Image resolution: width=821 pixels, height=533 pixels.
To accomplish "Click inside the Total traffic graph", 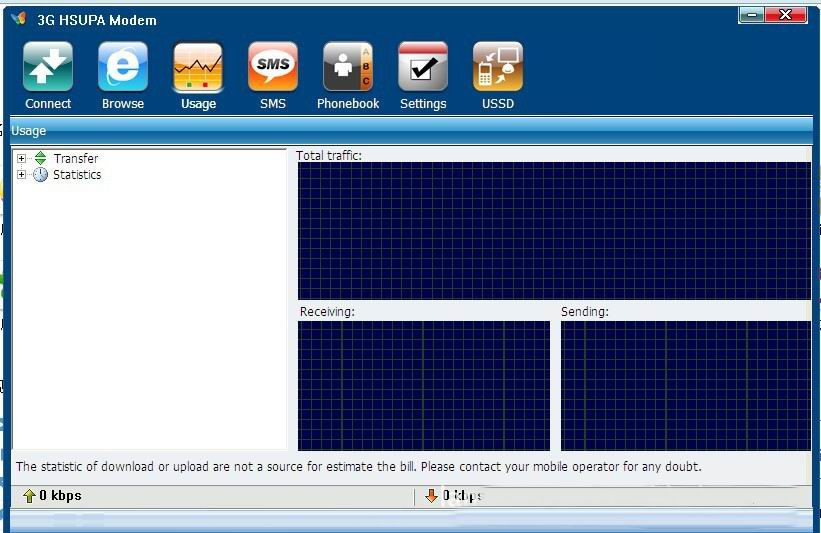I will point(554,230).
